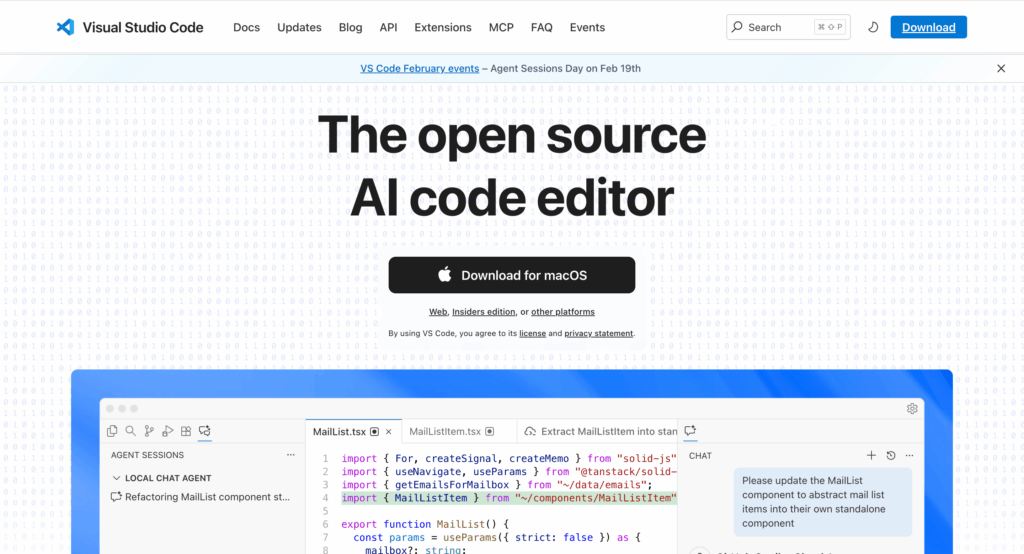The image size is (1024, 554).
Task: Open the license link
Action: (532, 333)
